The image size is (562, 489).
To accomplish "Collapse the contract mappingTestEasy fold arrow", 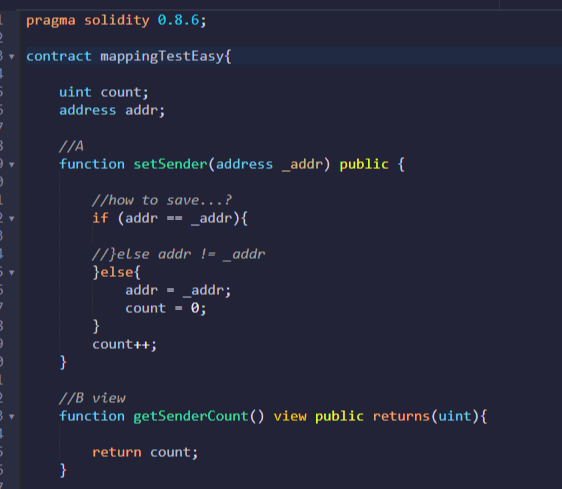I will pyautogui.click(x=12, y=57).
